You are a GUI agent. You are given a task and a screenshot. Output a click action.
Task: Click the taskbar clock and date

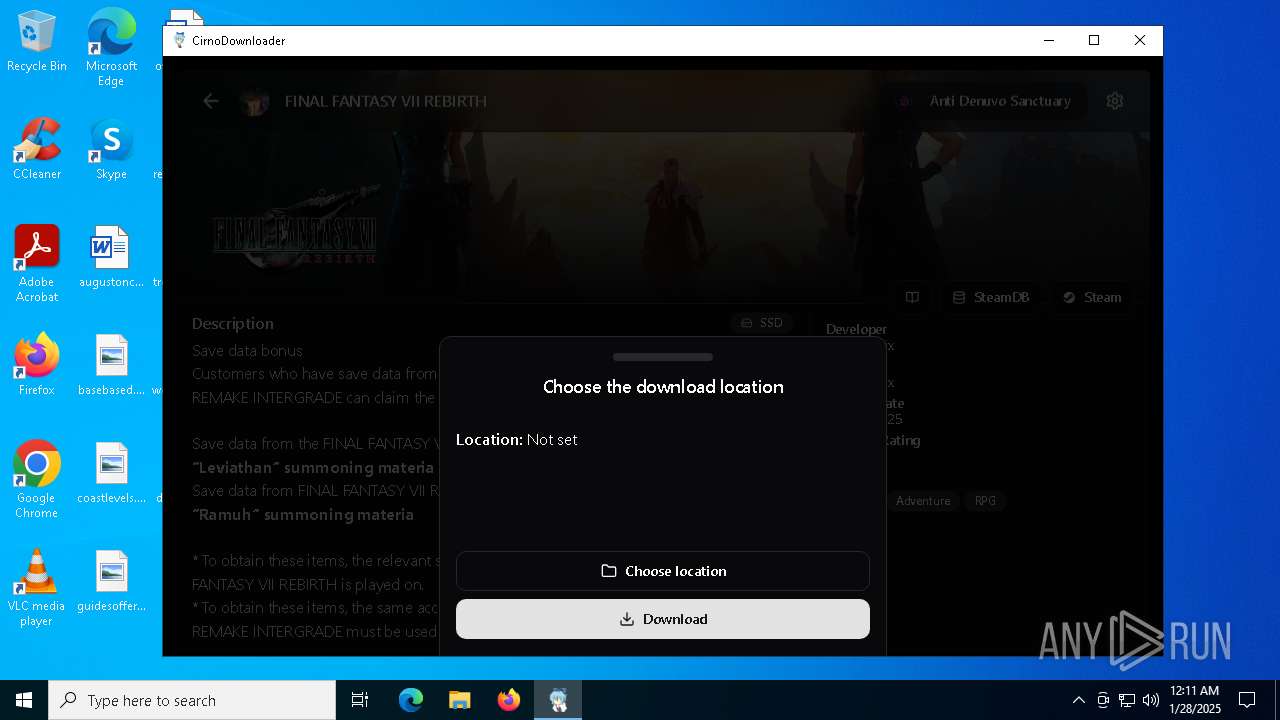(x=1195, y=700)
